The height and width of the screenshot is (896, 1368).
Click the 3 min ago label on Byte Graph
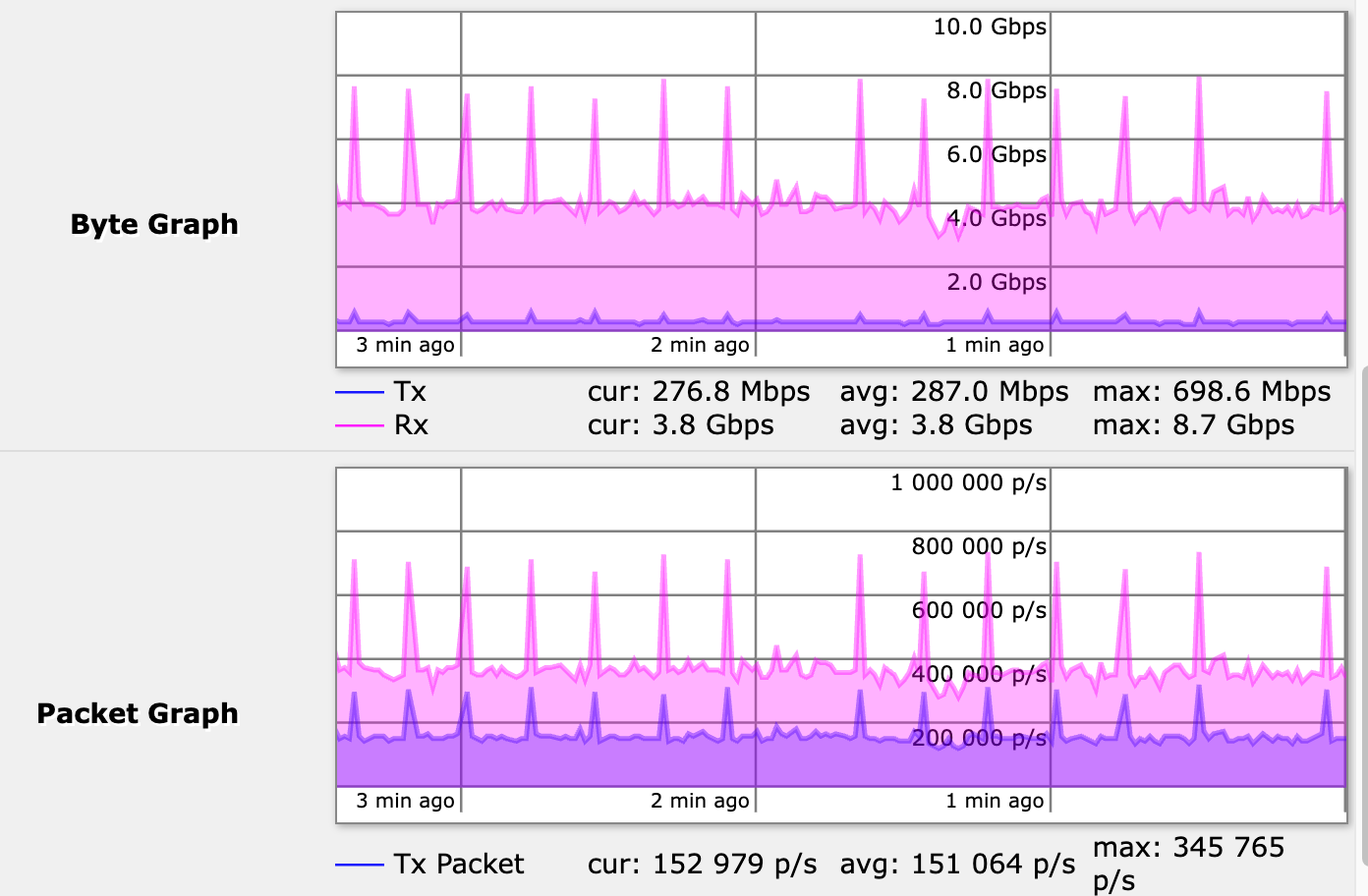pyautogui.click(x=403, y=345)
